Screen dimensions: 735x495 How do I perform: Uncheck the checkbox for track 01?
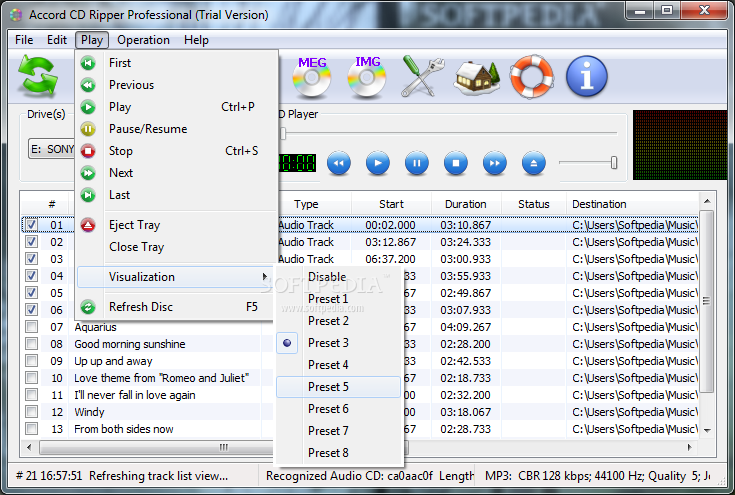pos(31,225)
